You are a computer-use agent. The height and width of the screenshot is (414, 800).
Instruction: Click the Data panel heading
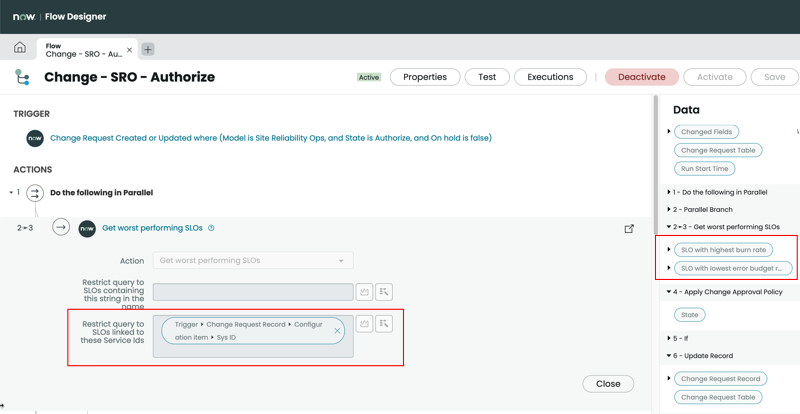tap(686, 110)
